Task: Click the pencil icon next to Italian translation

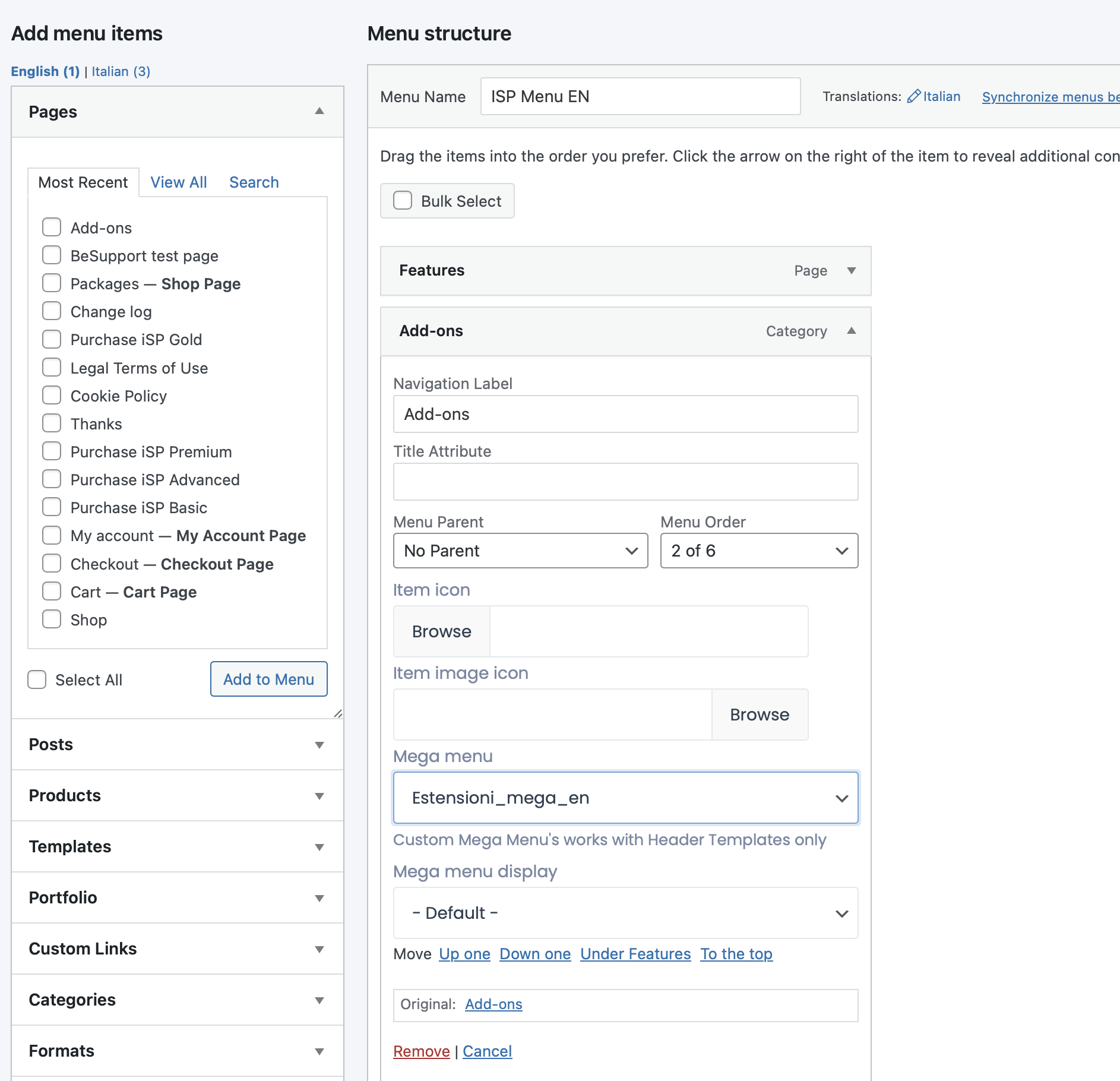Action: click(x=913, y=96)
